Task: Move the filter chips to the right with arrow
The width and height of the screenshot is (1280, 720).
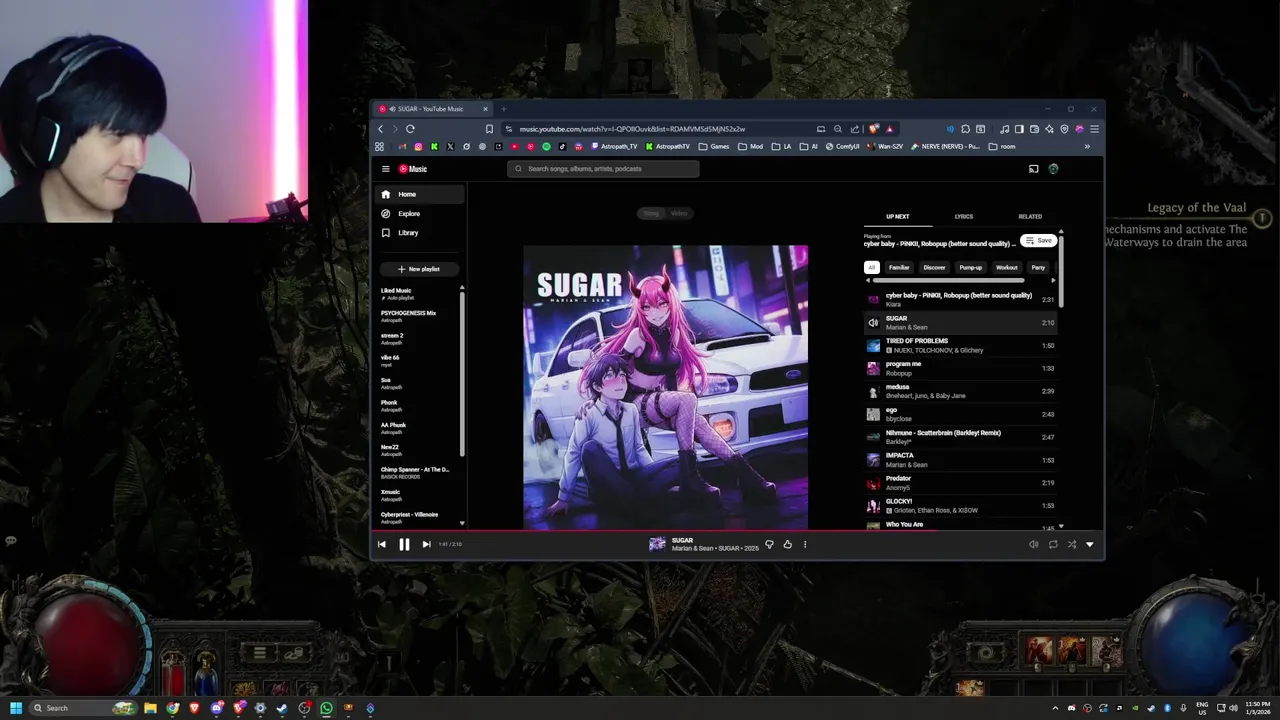Action: (1053, 281)
